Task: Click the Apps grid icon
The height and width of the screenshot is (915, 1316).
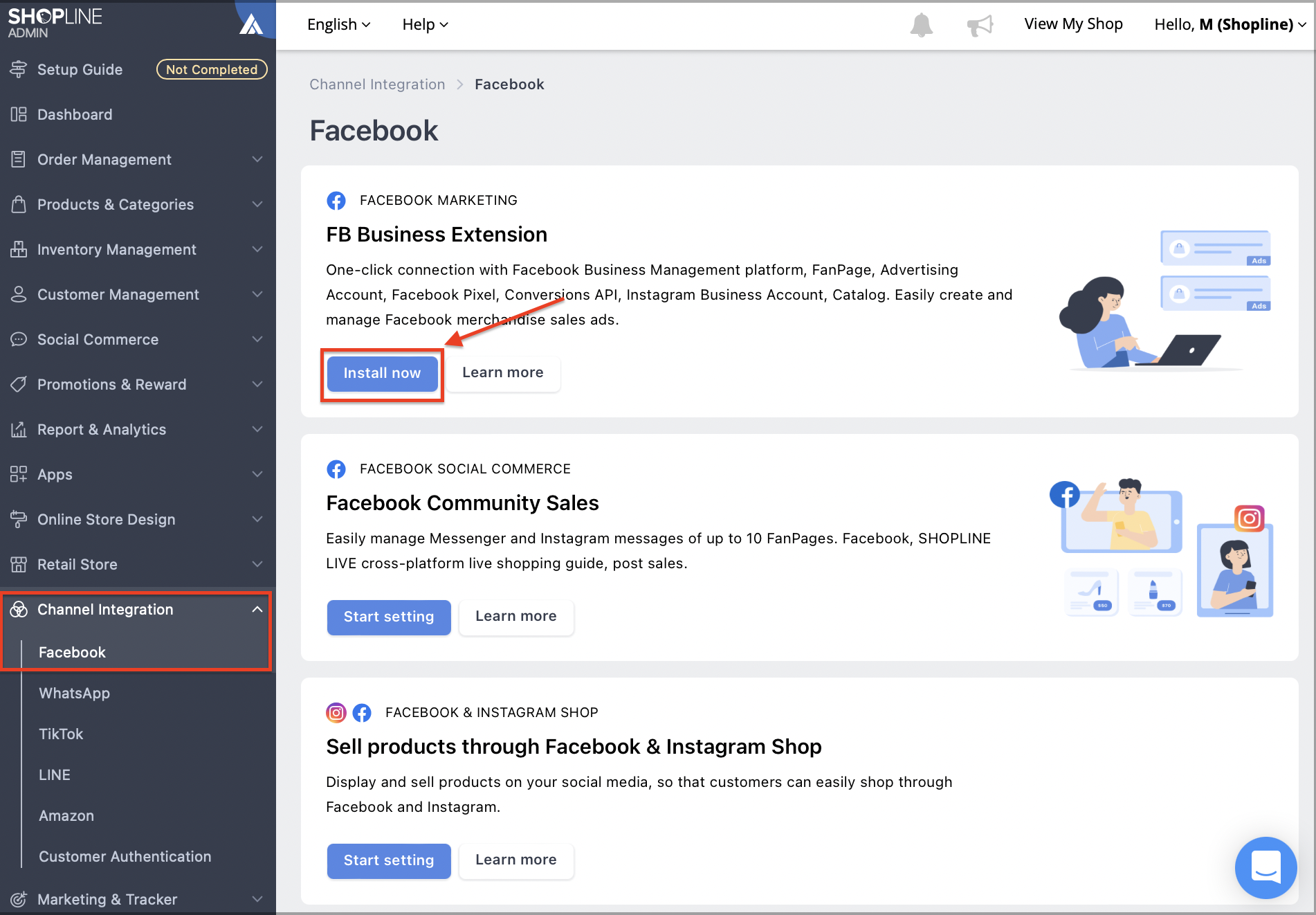Action: tap(19, 474)
